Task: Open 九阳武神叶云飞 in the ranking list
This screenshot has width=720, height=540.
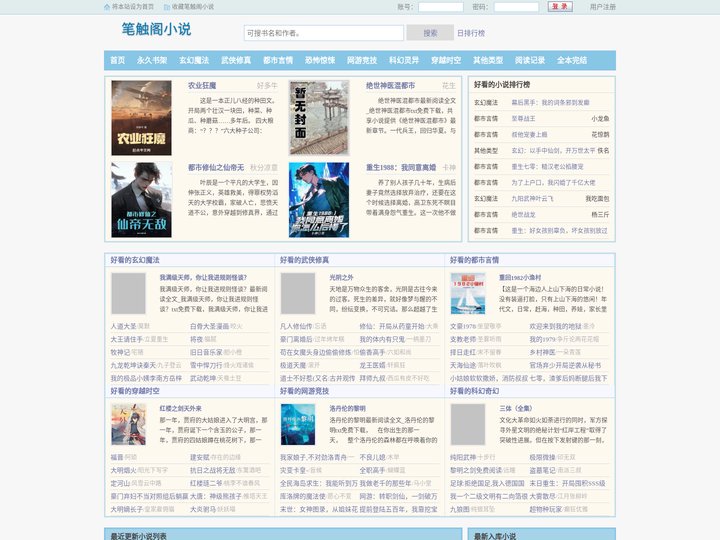Action: 533,198
